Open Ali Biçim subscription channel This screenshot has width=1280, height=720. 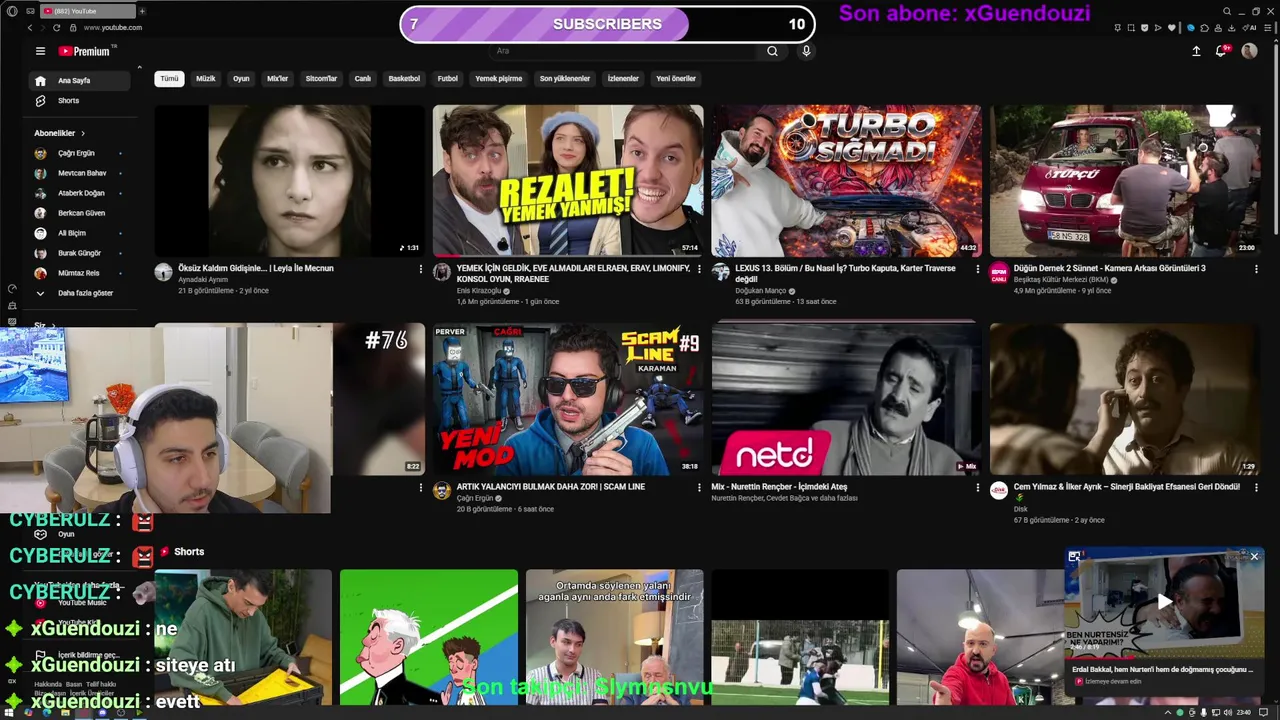coord(72,233)
